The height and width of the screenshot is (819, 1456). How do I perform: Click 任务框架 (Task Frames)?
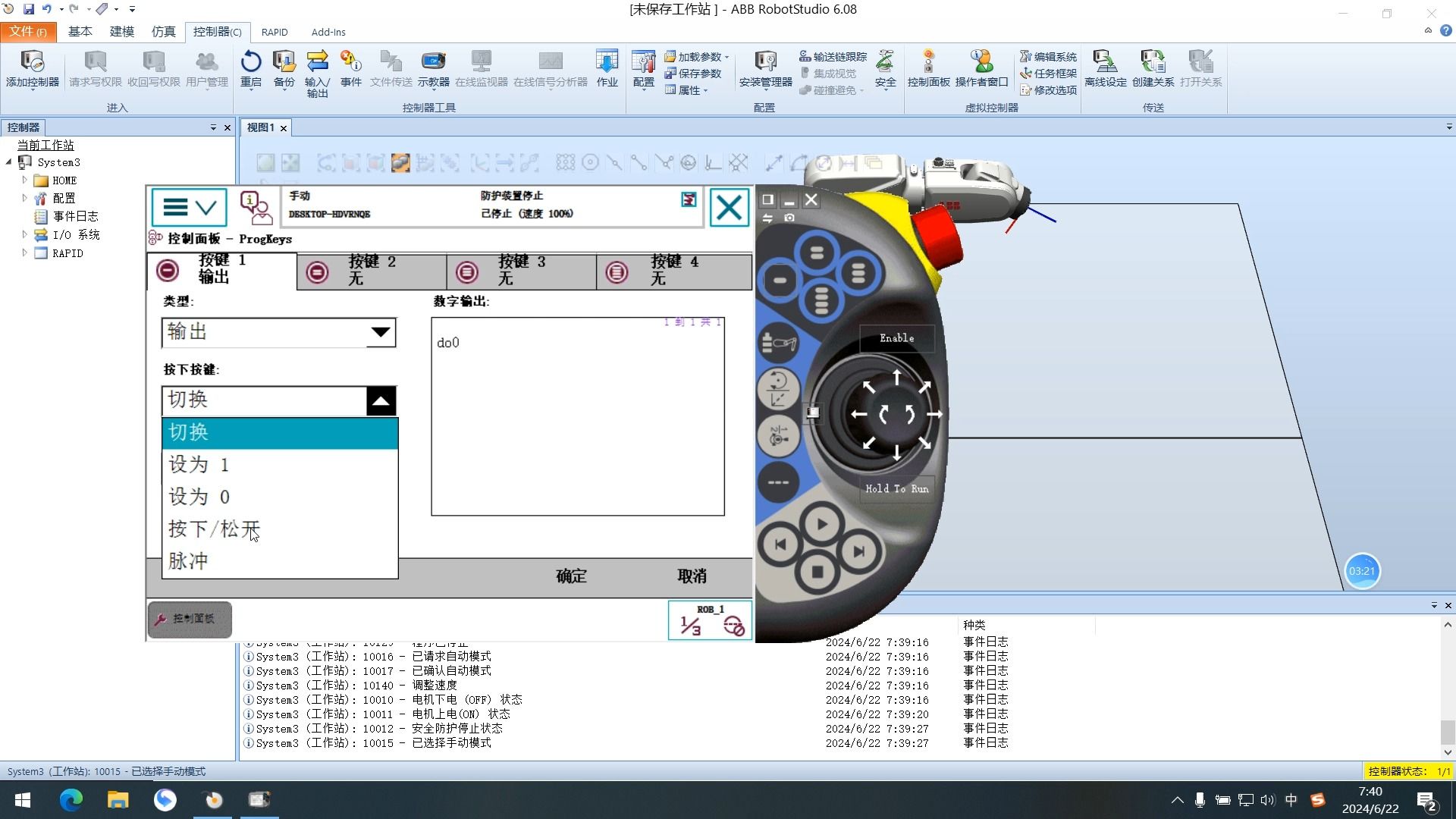tap(1048, 74)
